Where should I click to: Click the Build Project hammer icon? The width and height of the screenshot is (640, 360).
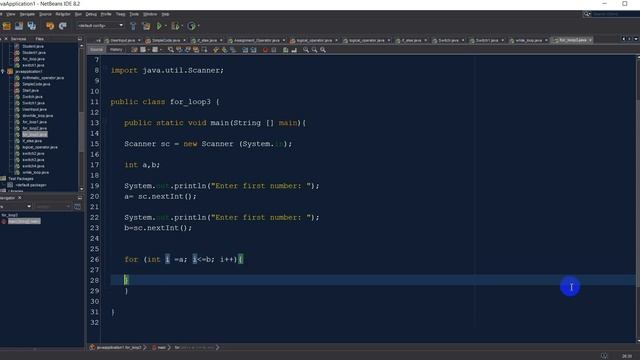pos(133,26)
